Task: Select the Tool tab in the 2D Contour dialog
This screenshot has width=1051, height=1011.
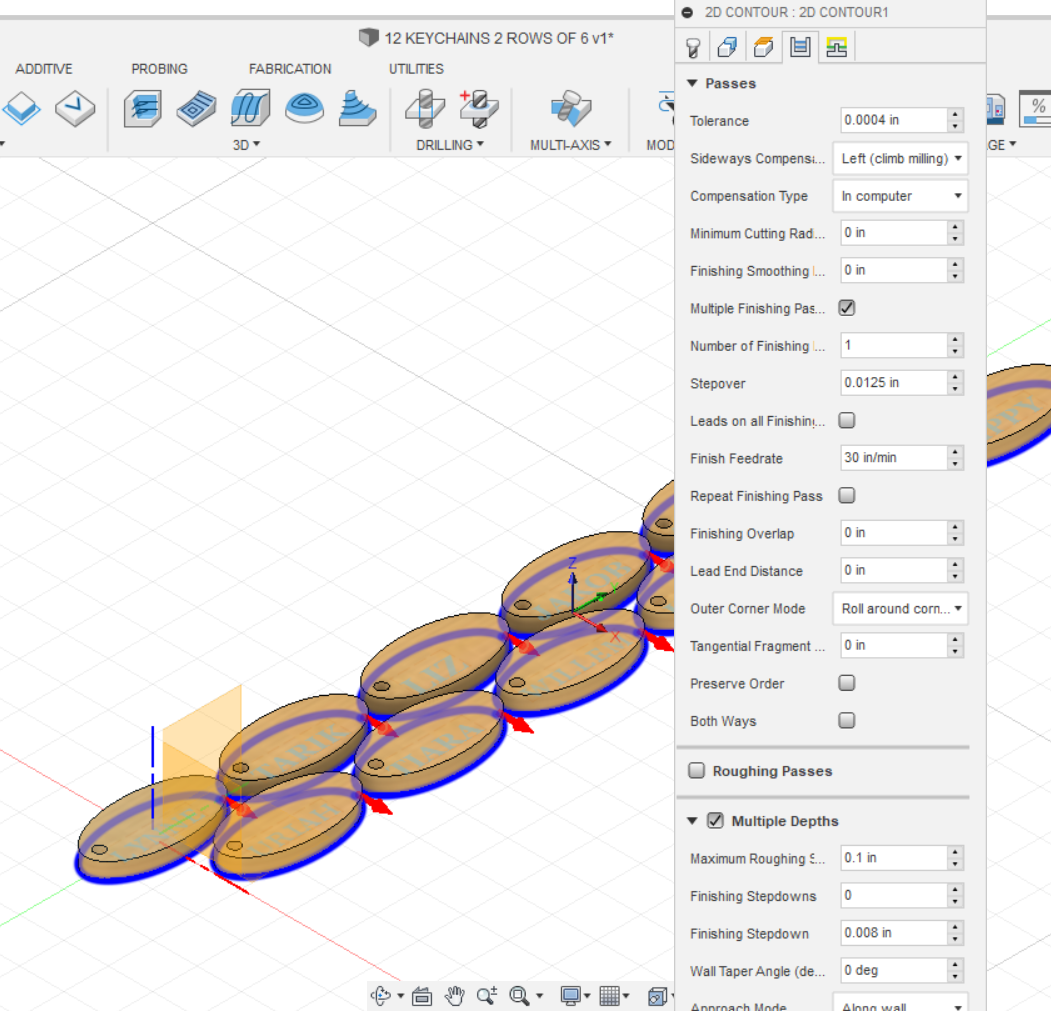Action: click(693, 46)
